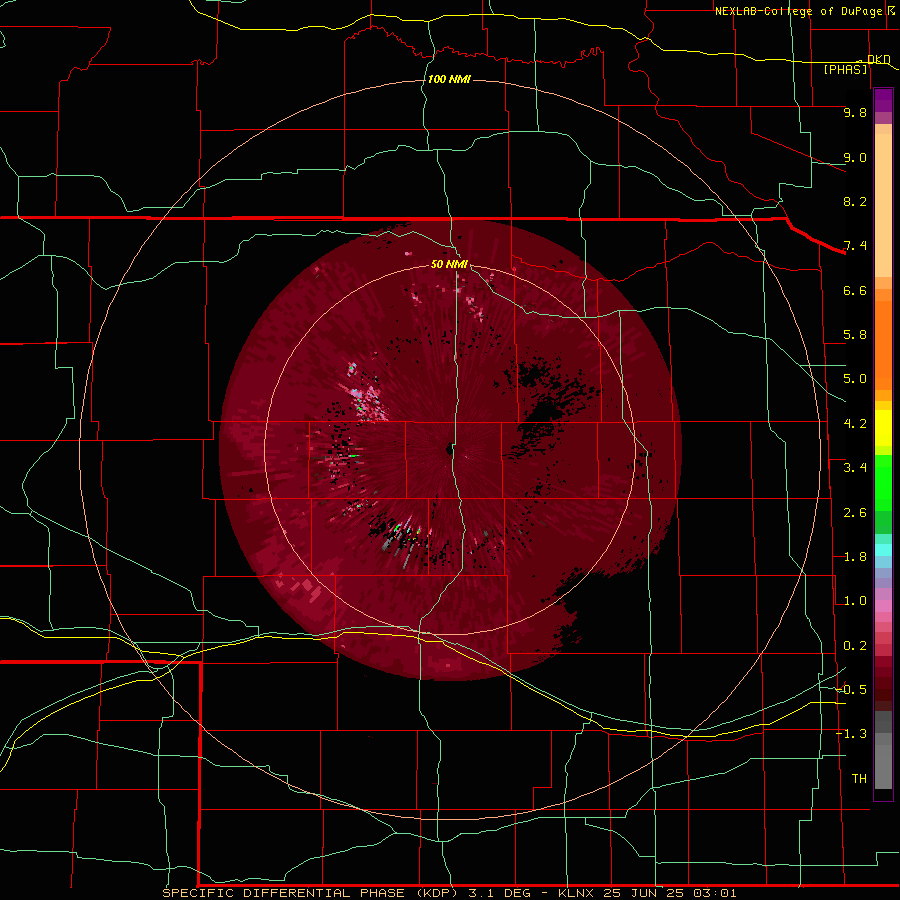Pick the orange color bar segment
Screen dimensions: 900x900
883,346
